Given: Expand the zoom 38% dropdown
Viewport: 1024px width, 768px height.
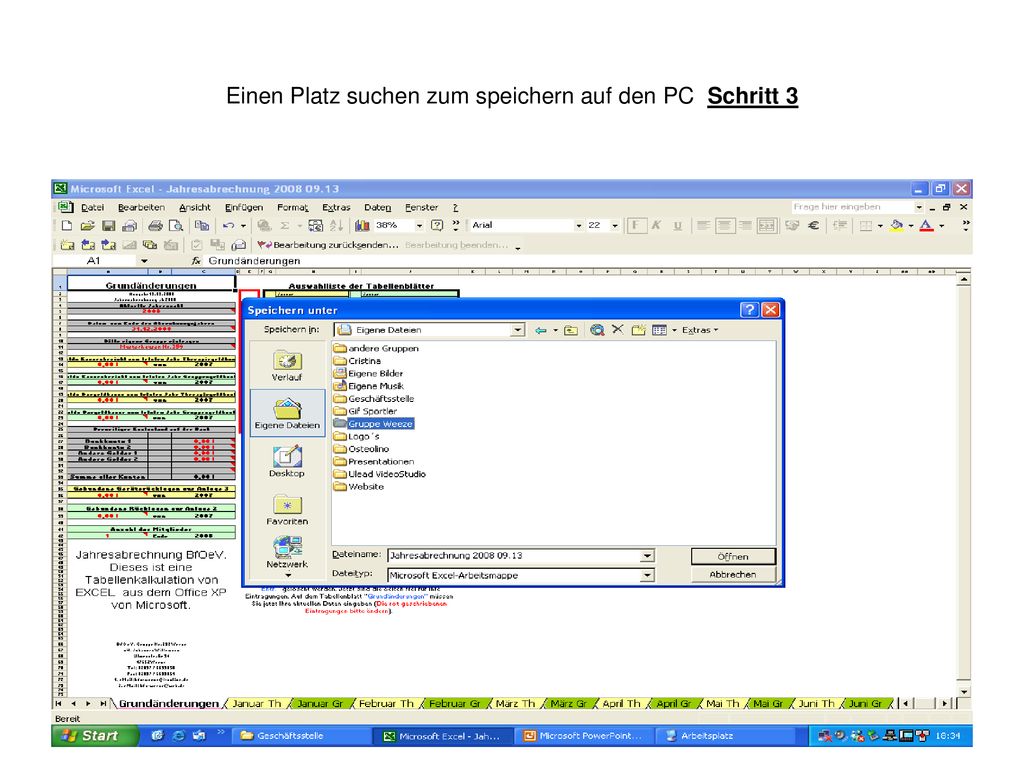Looking at the screenshot, I should pos(419,225).
